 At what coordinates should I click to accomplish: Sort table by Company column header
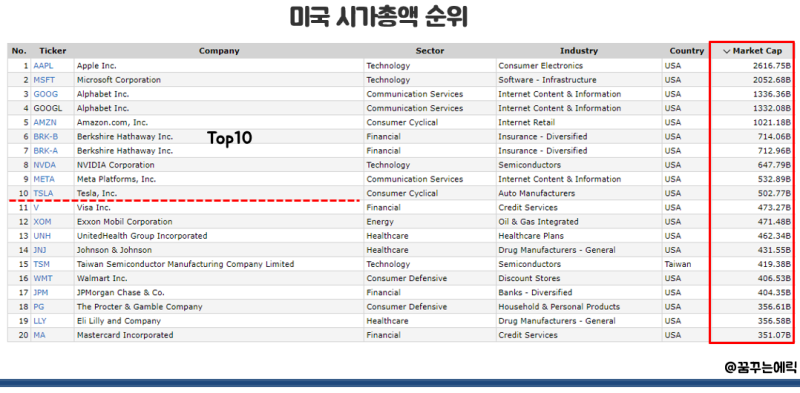tap(219, 51)
